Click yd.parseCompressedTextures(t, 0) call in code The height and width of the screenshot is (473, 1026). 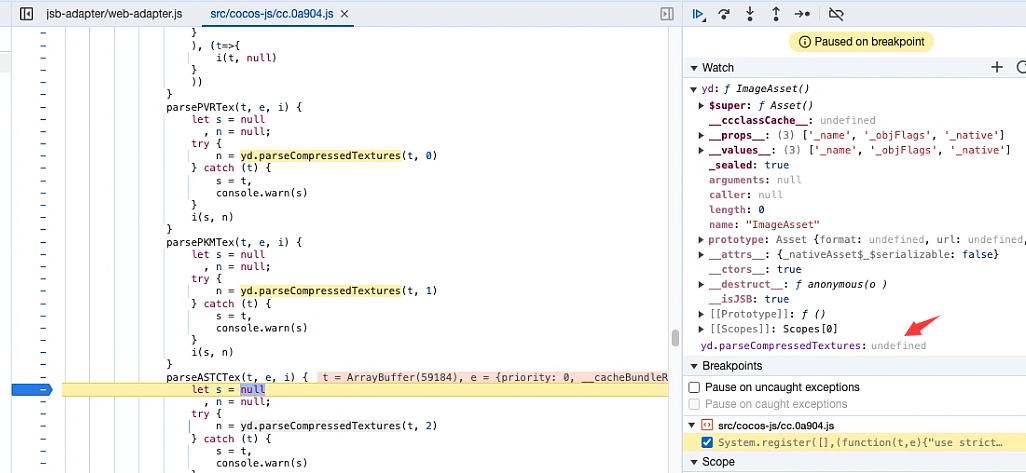pos(338,156)
